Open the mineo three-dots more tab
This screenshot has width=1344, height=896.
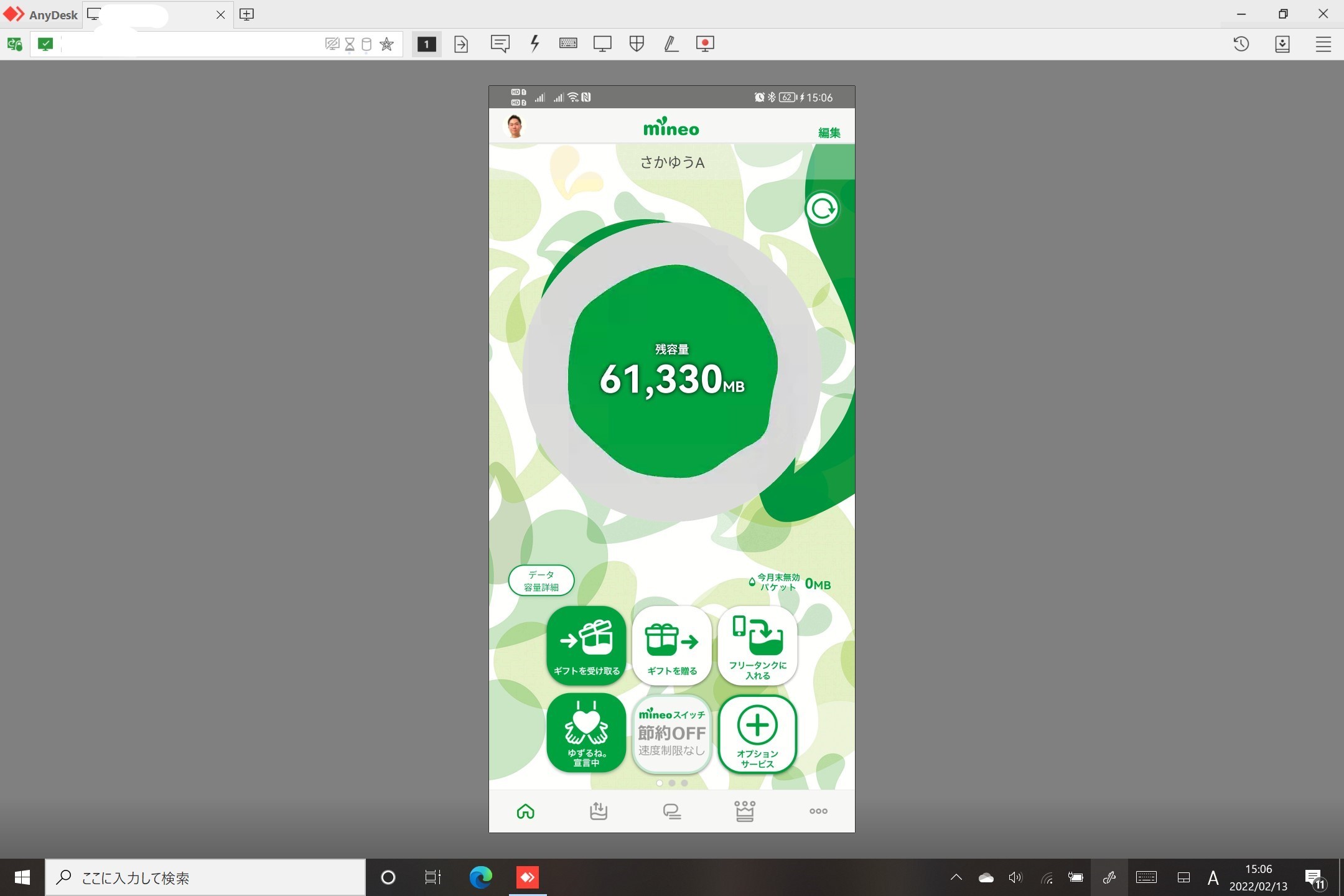(x=818, y=811)
